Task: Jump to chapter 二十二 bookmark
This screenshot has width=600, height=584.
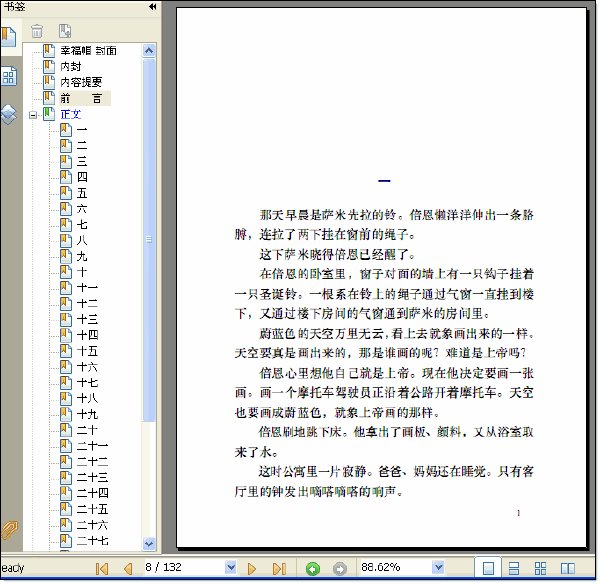Action: [93, 462]
